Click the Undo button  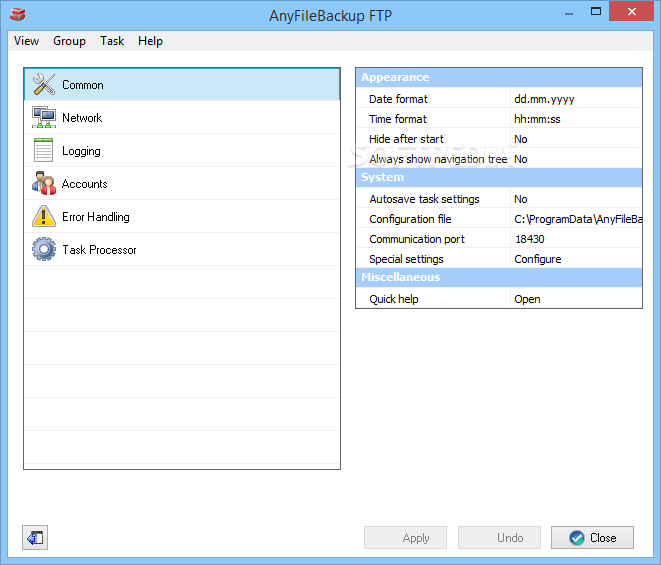click(499, 538)
